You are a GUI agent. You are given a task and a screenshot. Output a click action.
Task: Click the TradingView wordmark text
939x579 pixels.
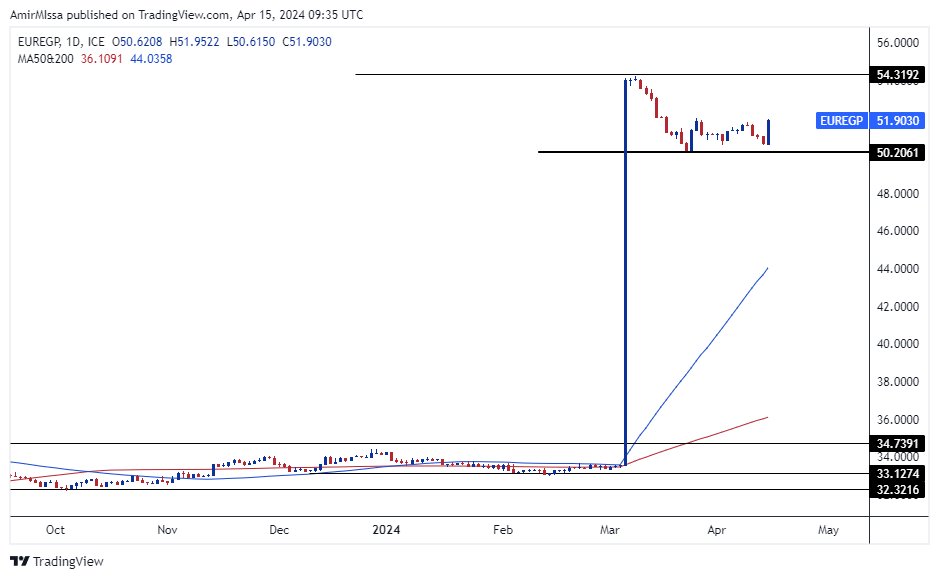[68, 561]
